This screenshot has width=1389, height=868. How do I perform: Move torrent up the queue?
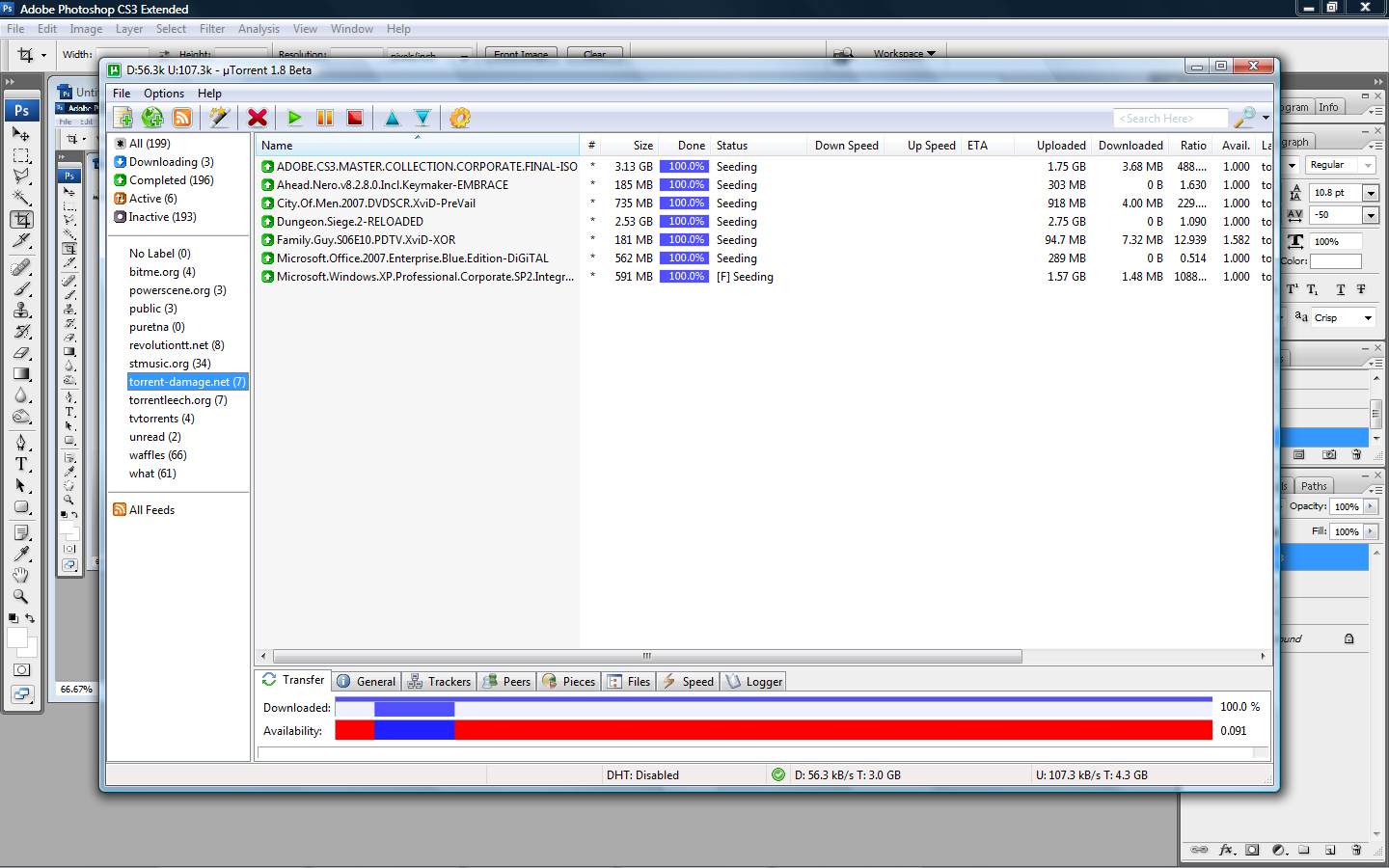(x=393, y=118)
